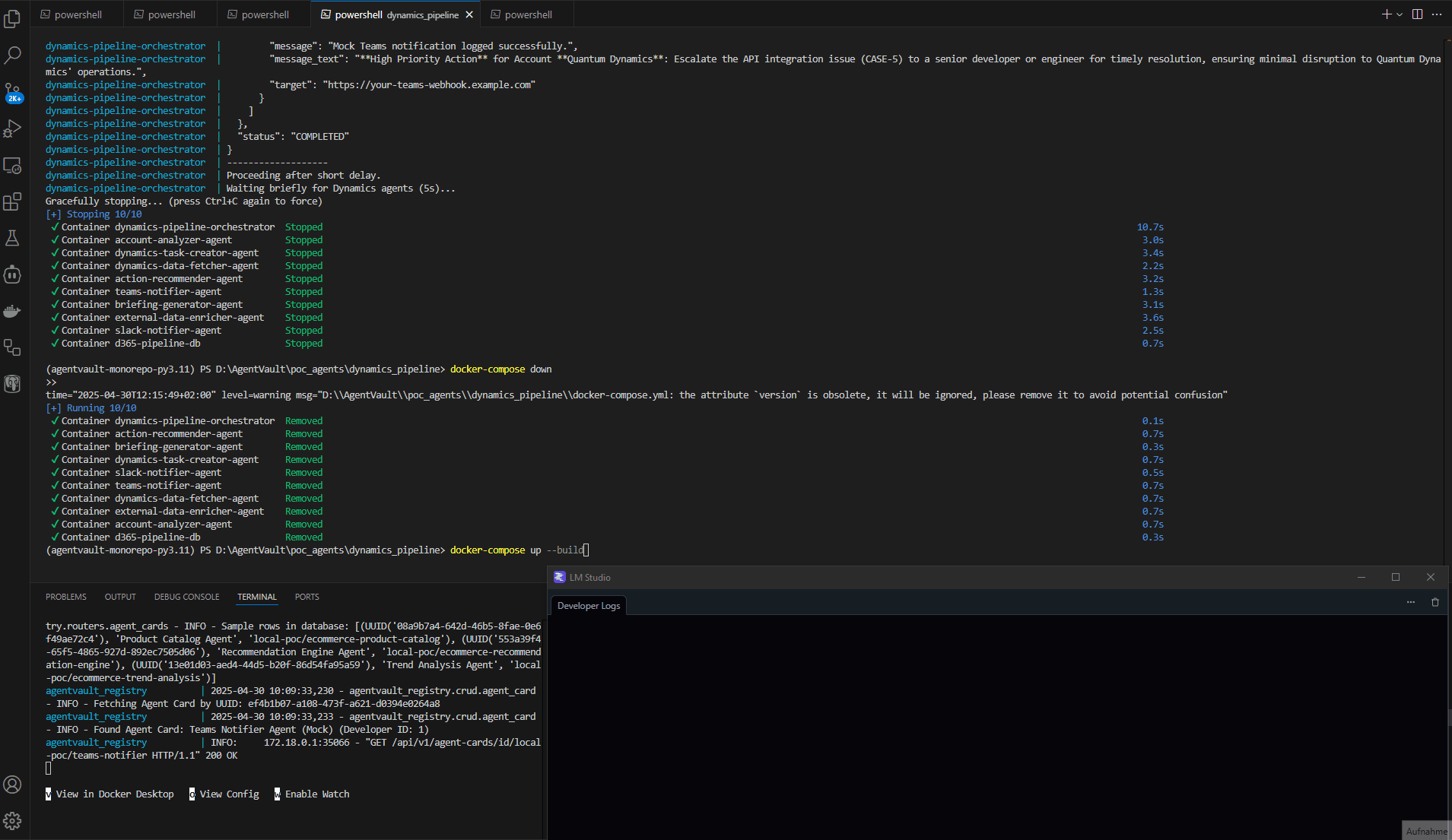Viewport: 1452px width, 840px height.
Task: Open the Search view in the activity bar
Action: click(12, 55)
